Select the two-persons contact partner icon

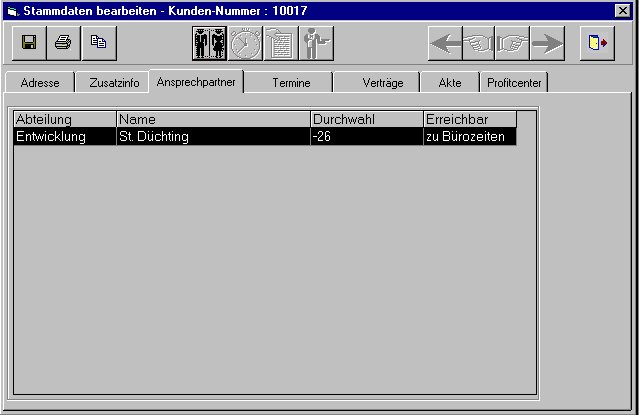tap(210, 44)
